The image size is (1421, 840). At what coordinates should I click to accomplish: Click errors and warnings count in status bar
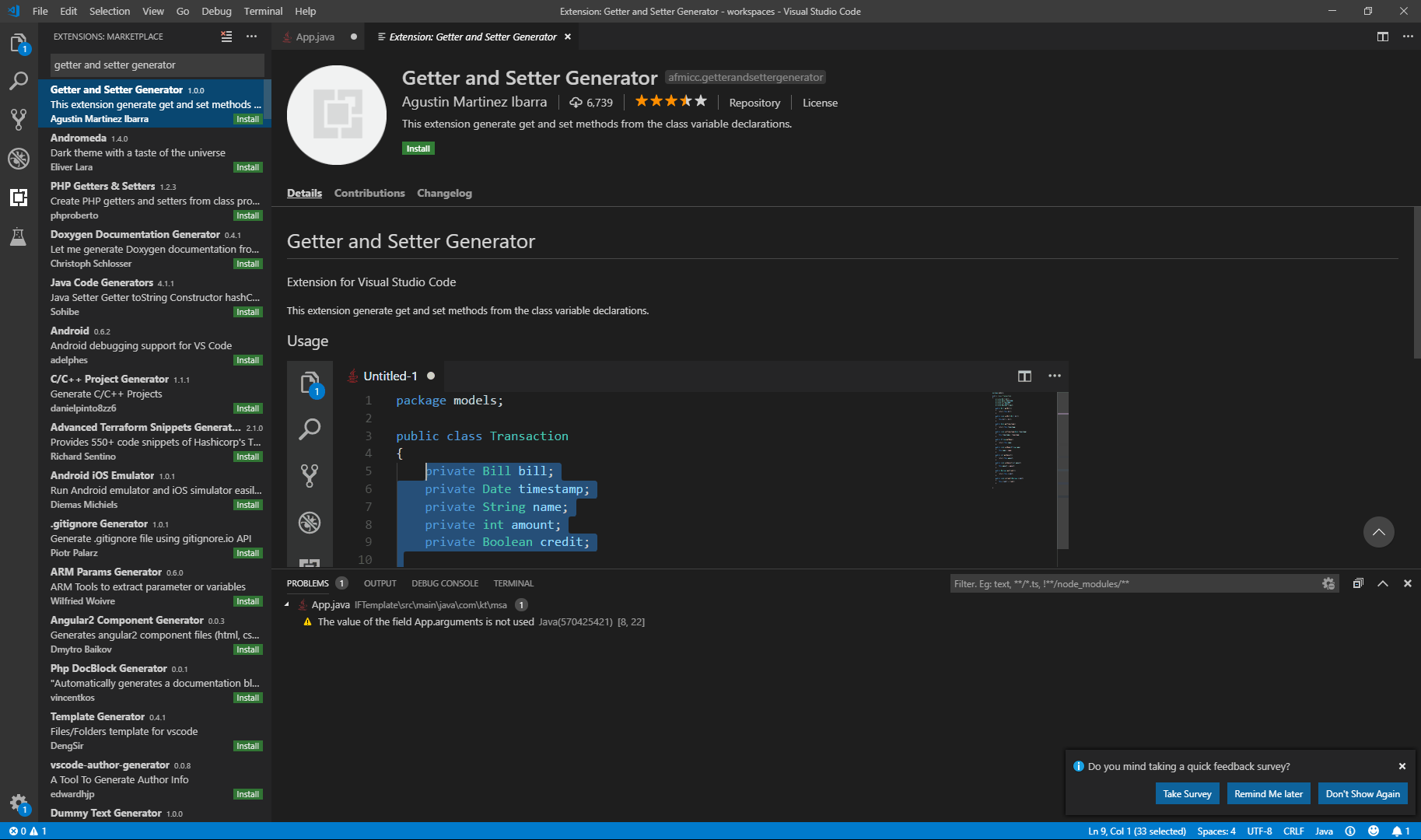27,831
